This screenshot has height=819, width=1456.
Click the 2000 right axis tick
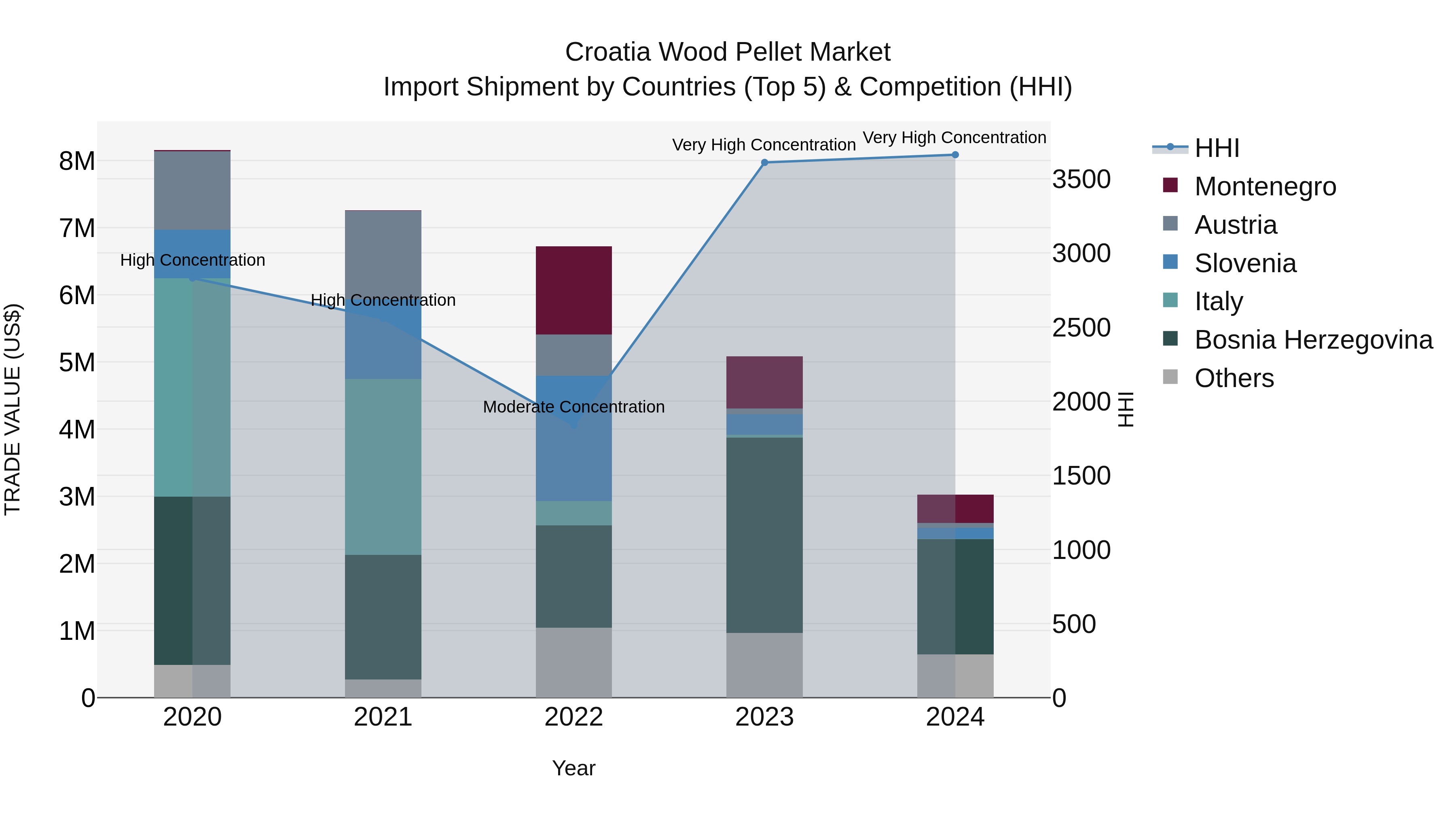(1082, 402)
